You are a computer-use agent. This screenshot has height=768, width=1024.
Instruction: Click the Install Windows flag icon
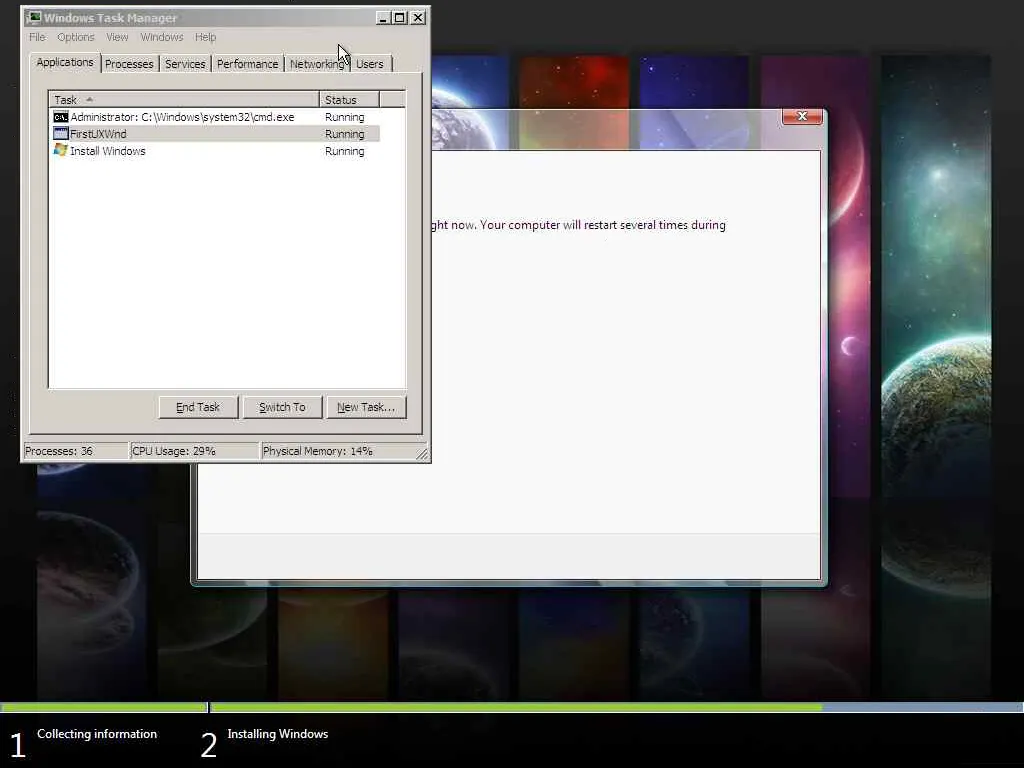[x=61, y=150]
